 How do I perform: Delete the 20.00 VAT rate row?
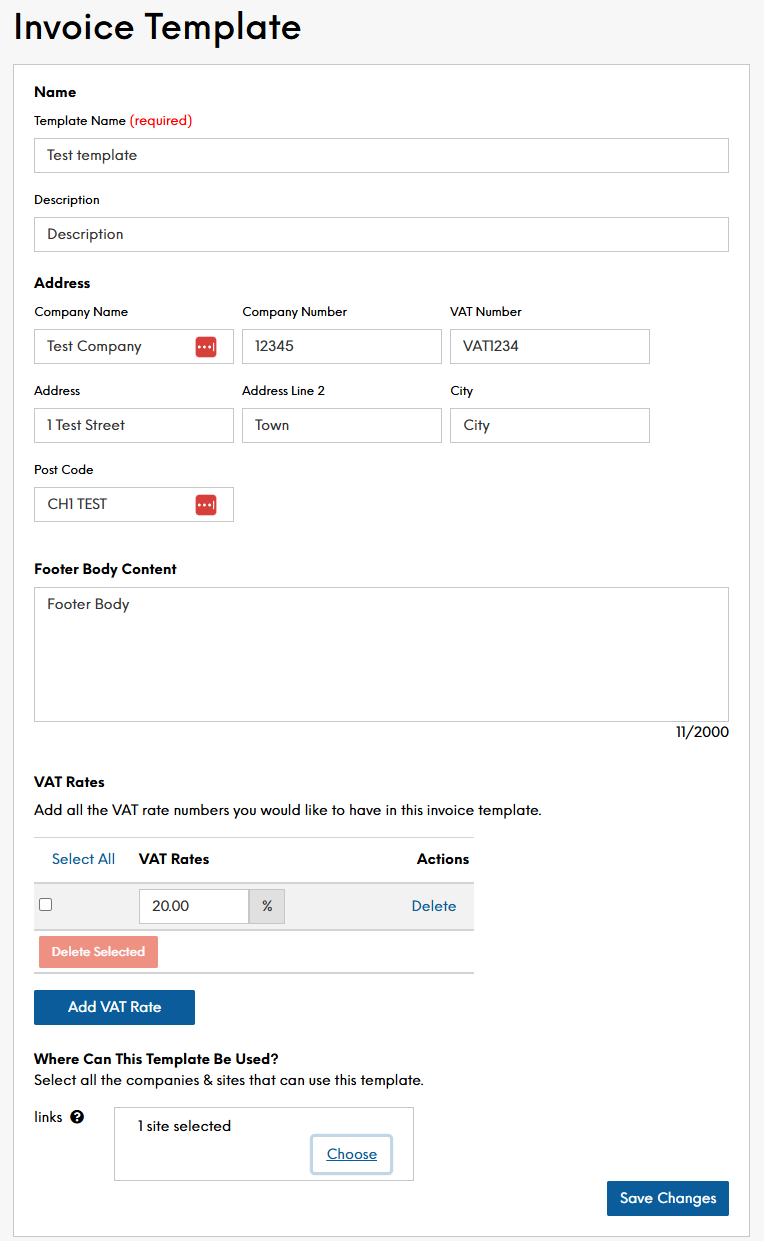click(433, 906)
